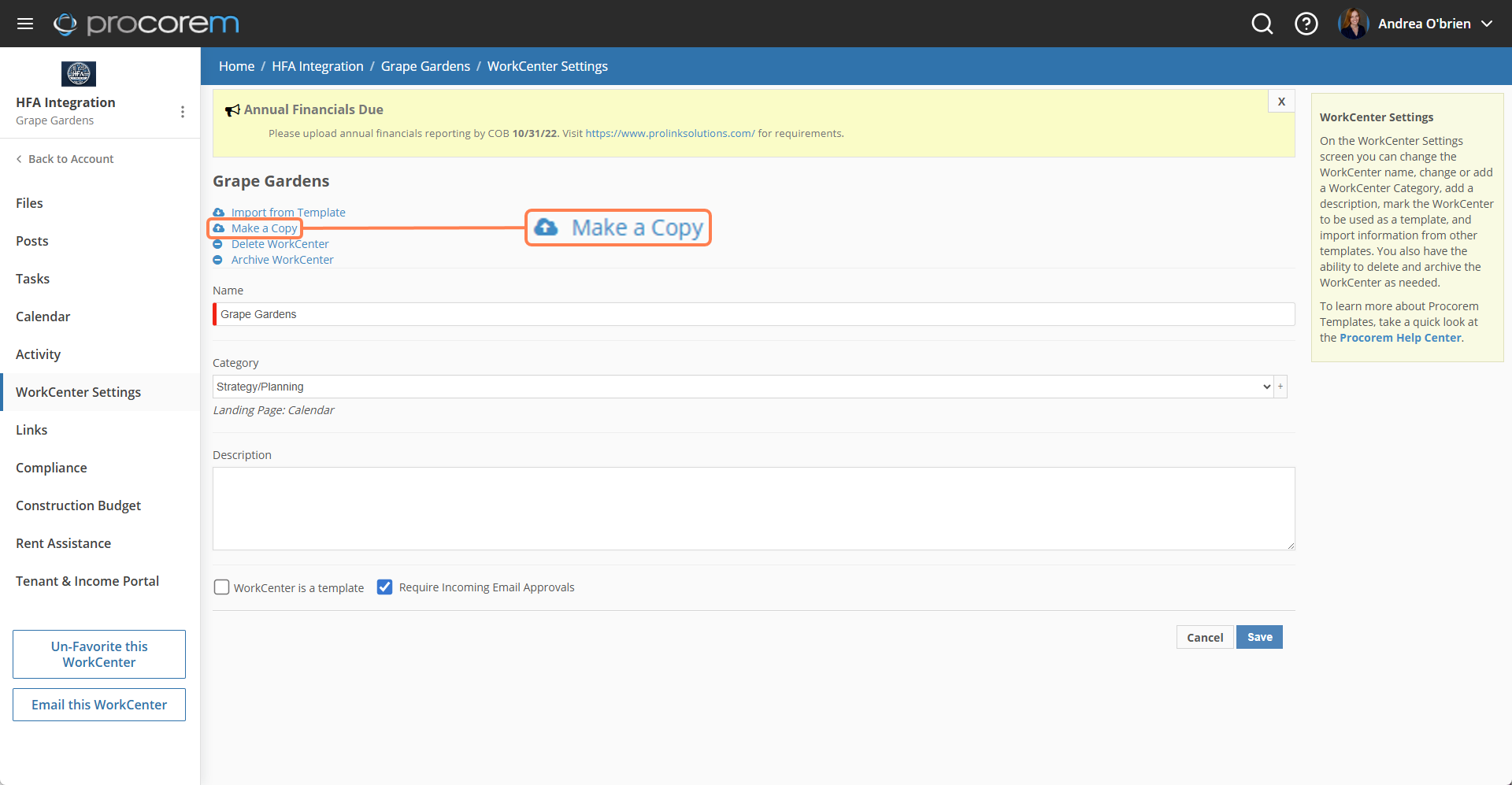Viewport: 1512px width, 785px height.
Task: Click Andrea O'brien's profile avatar
Action: pos(1354,24)
